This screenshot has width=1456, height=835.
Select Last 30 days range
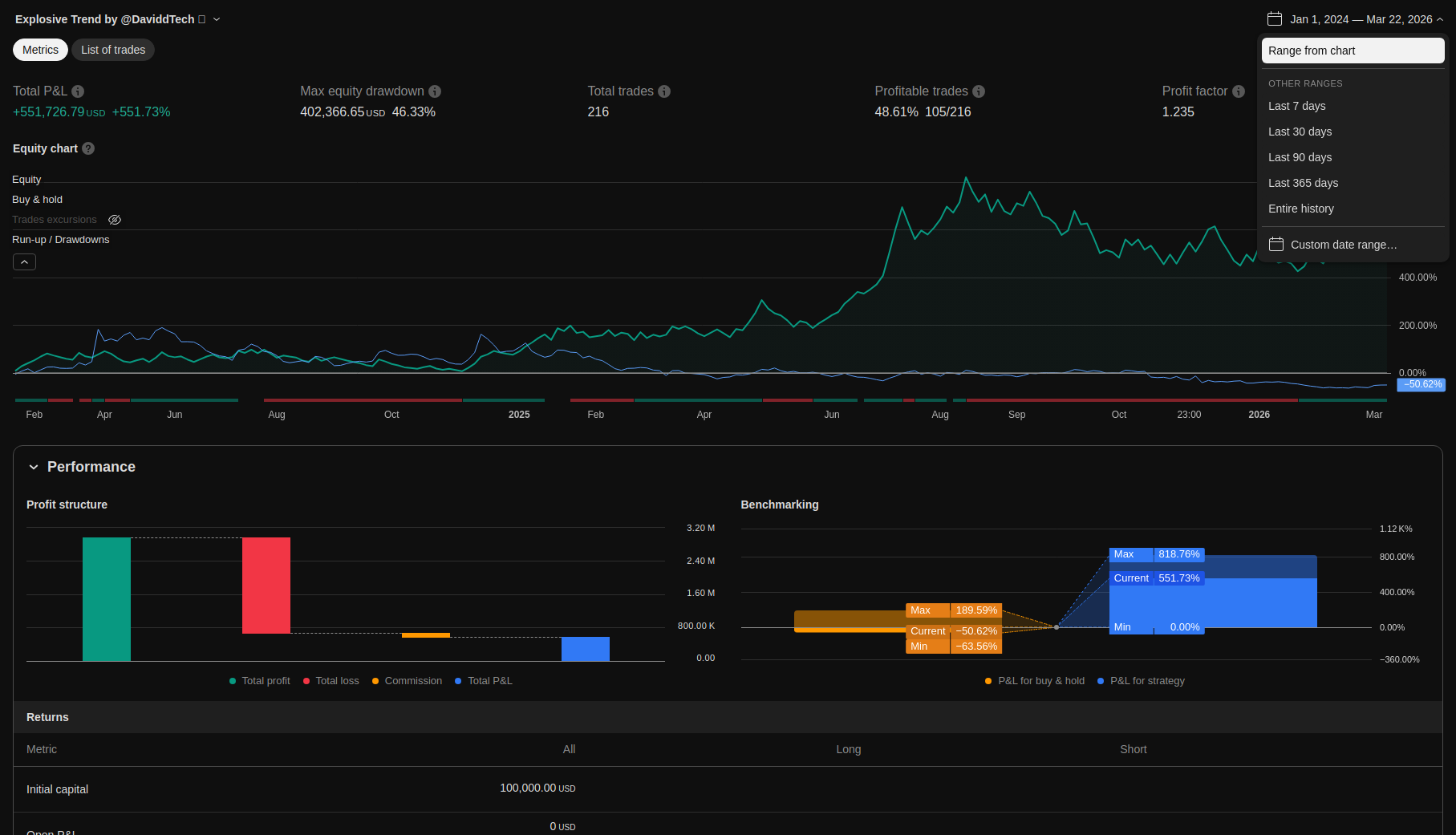click(1300, 132)
